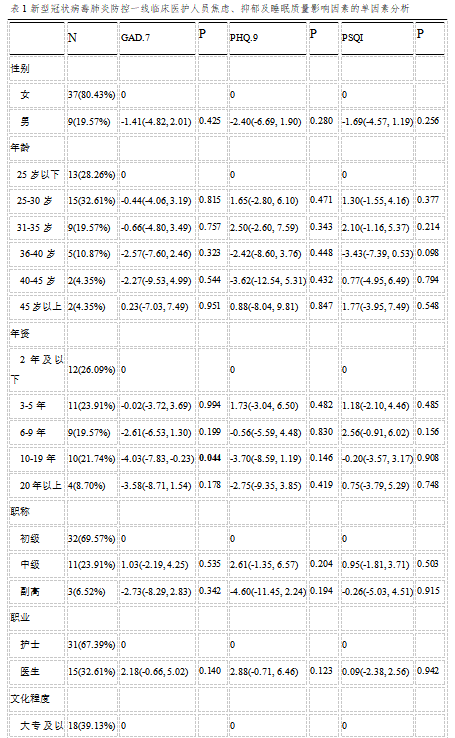Select the N column header cell
Screen dimensions: 455x738
click(x=72, y=38)
